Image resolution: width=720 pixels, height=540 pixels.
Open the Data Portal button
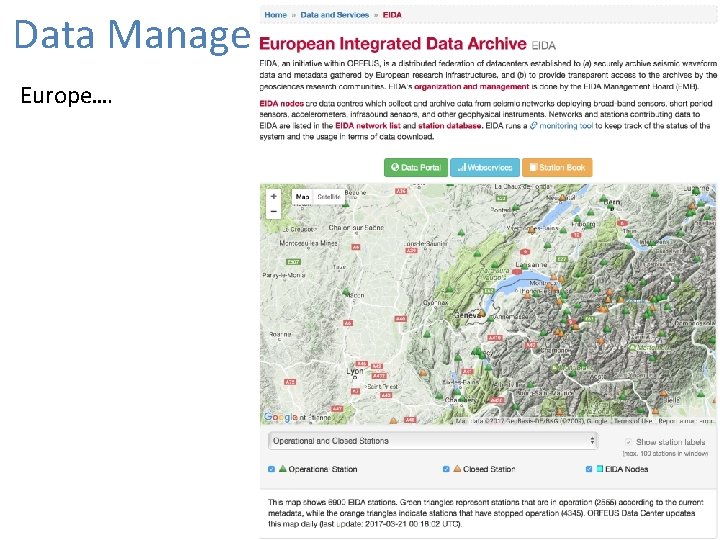416,168
